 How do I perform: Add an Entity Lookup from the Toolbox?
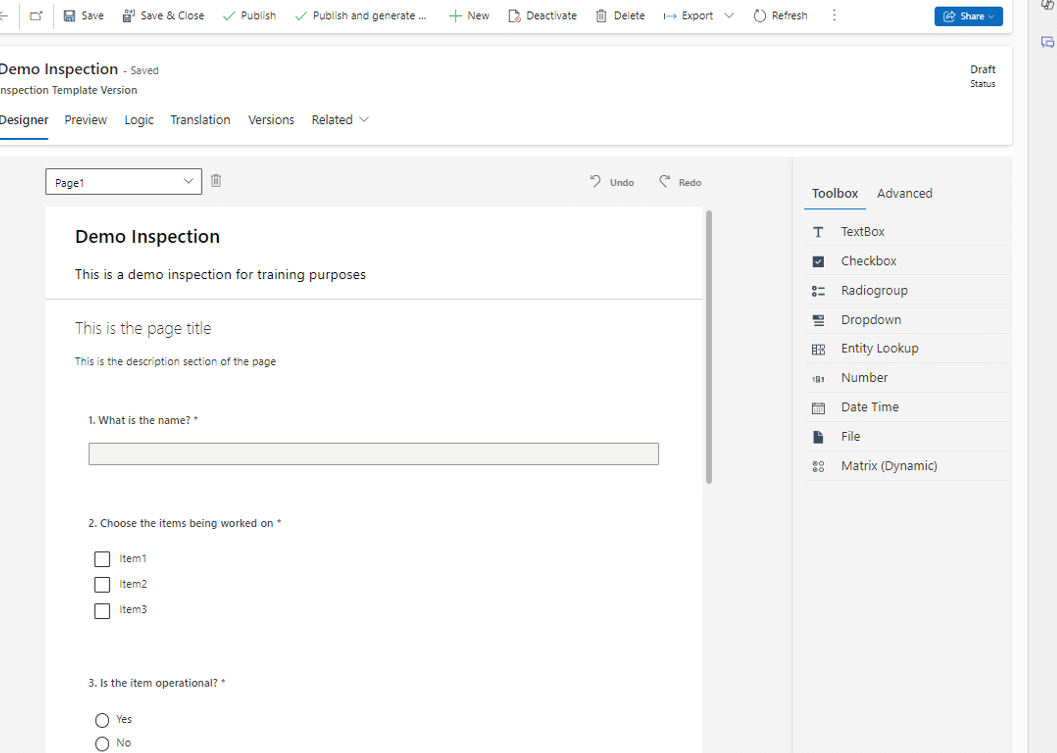(x=880, y=347)
